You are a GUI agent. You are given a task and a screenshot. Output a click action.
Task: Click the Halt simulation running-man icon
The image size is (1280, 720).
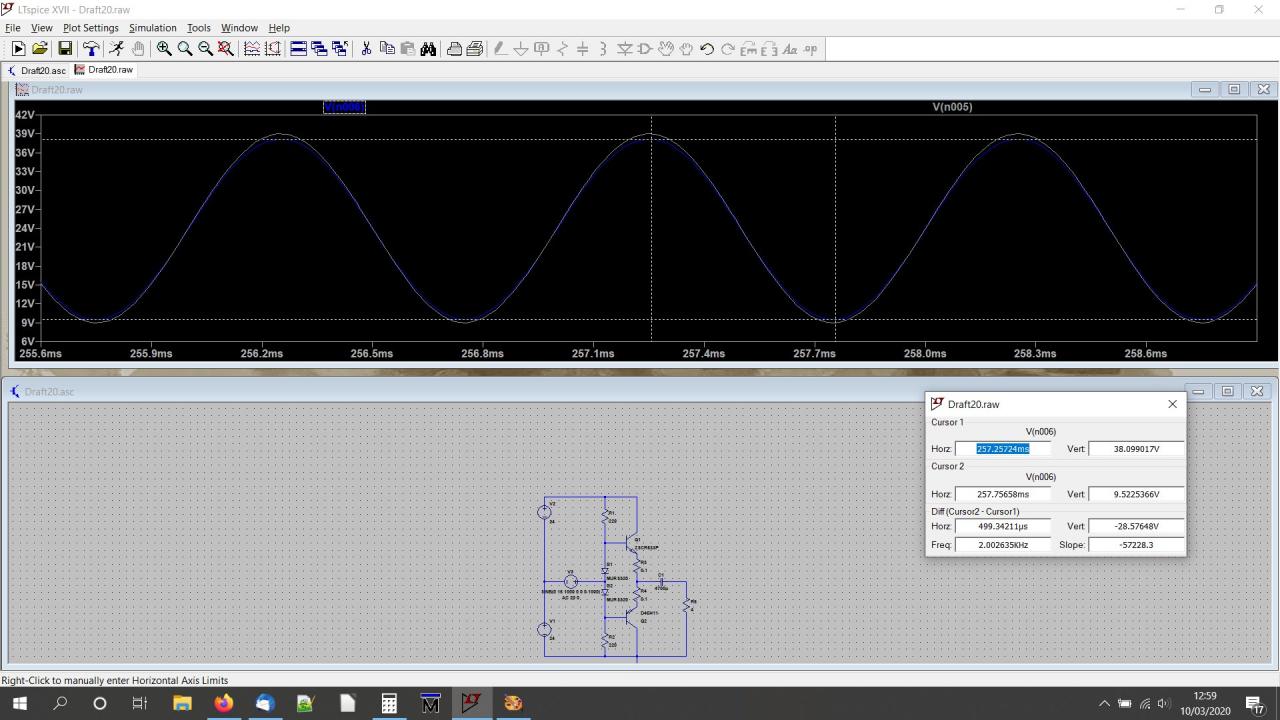point(116,49)
